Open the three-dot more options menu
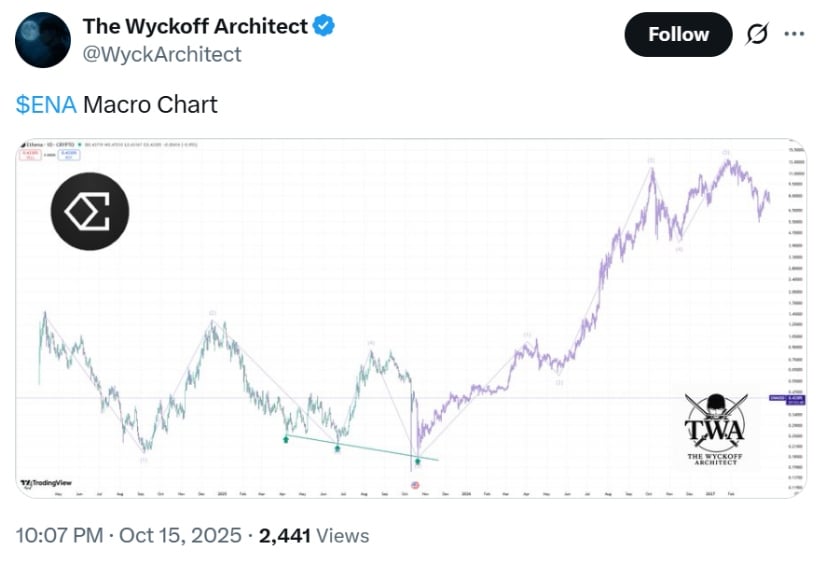 pyautogui.click(x=794, y=35)
